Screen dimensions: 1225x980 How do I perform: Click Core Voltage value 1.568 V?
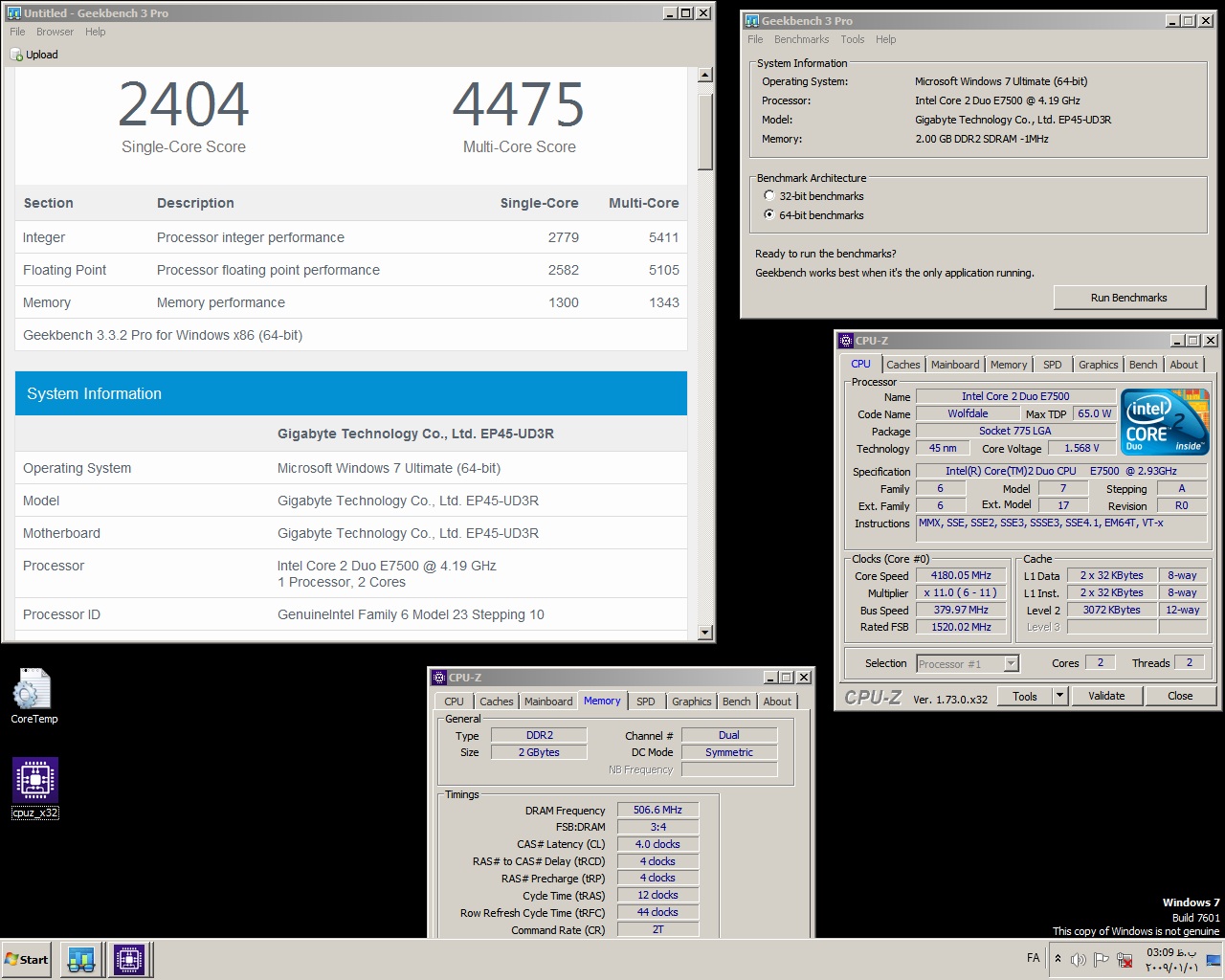click(x=1081, y=448)
